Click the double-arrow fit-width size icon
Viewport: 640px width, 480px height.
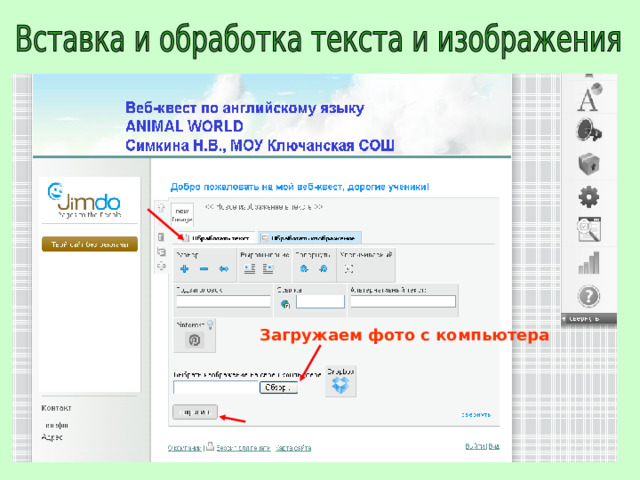[224, 269]
